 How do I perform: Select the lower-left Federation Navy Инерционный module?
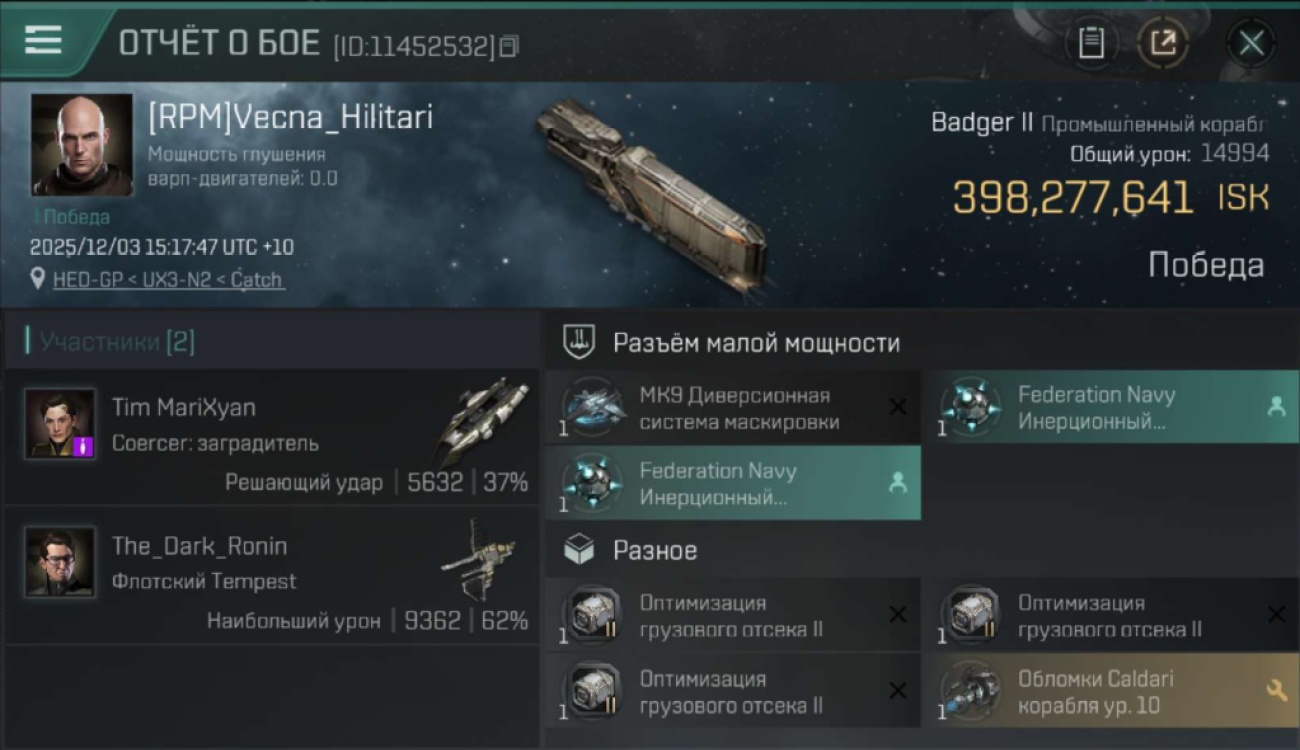click(733, 483)
